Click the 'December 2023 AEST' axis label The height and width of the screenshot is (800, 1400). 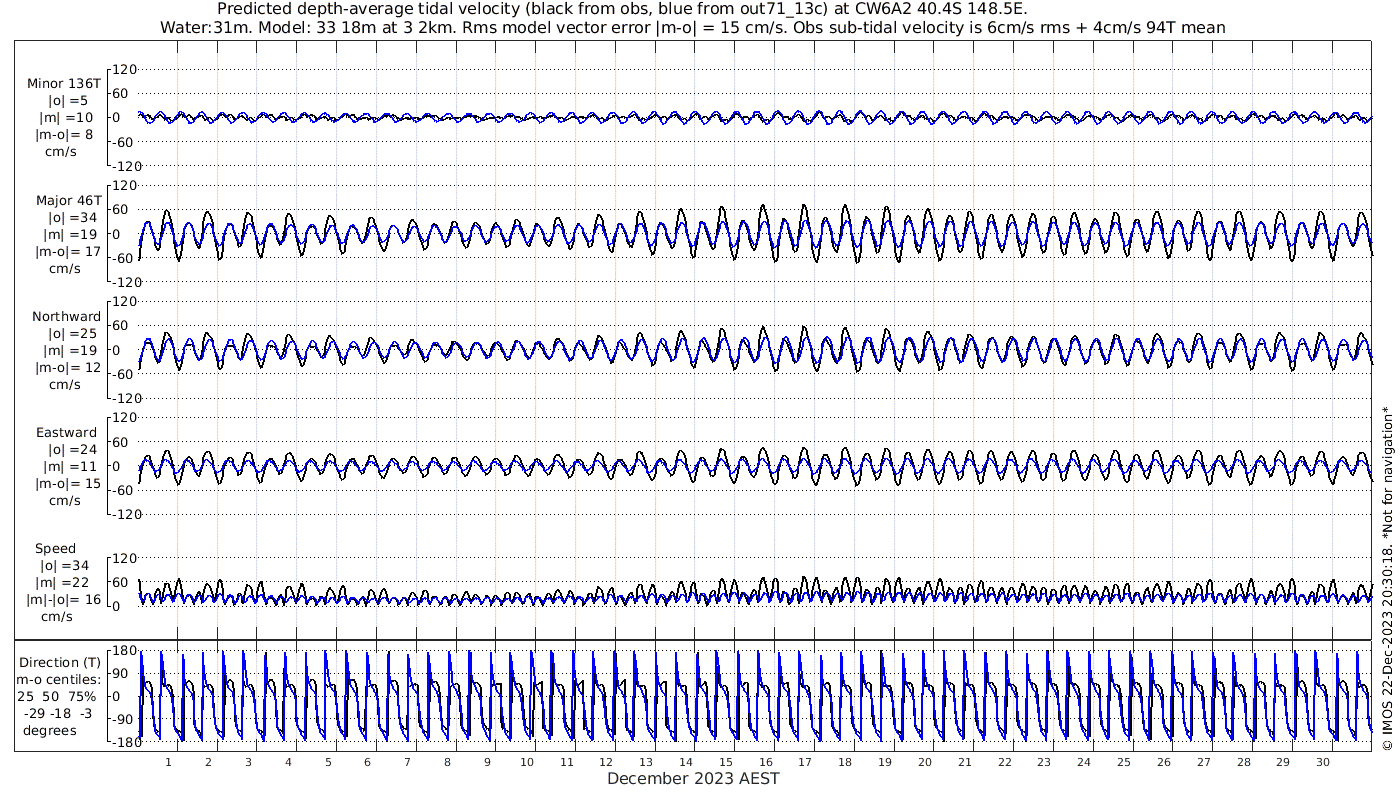pos(693,778)
